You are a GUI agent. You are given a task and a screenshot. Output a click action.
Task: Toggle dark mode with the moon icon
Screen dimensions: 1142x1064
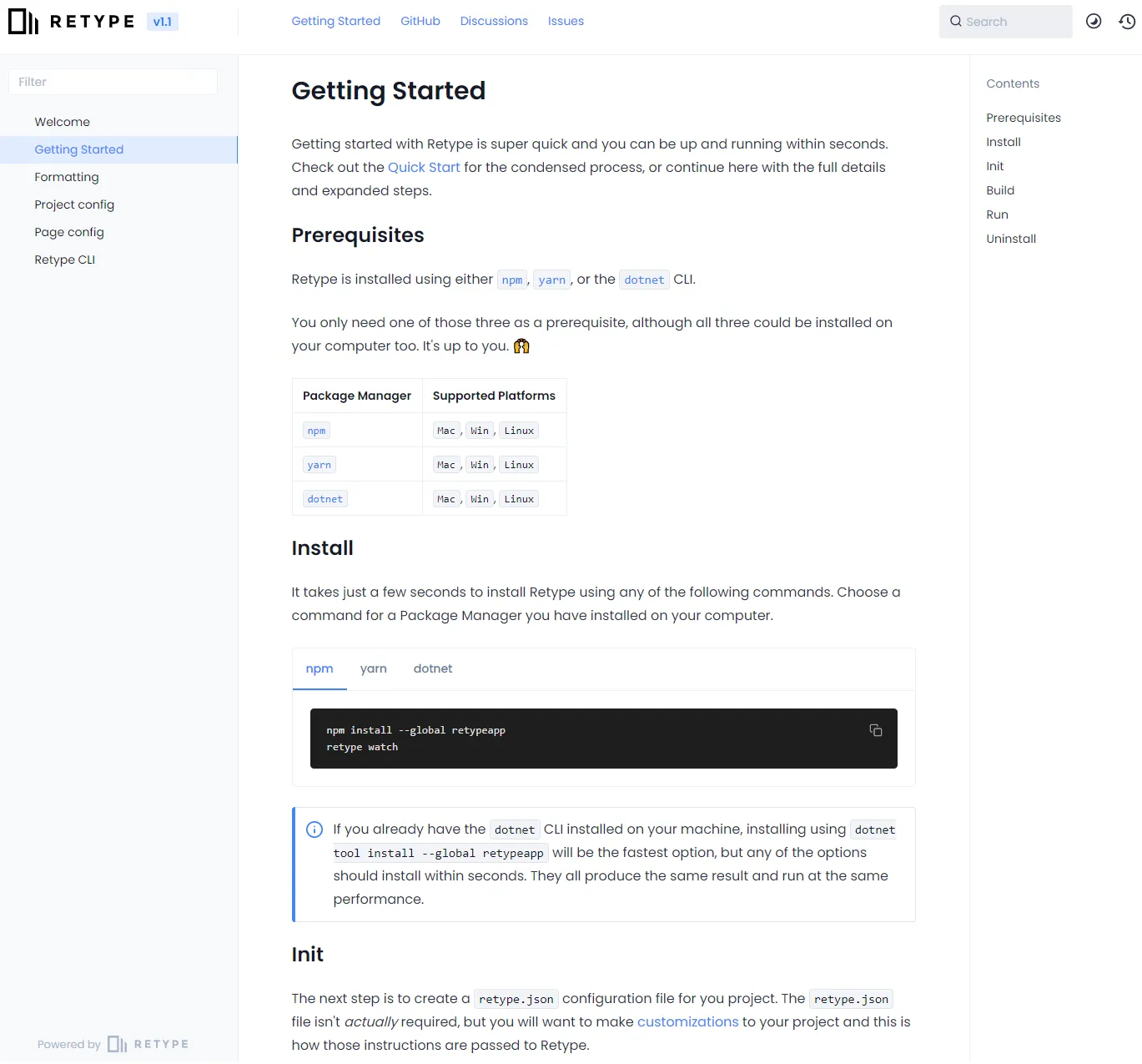(1094, 21)
